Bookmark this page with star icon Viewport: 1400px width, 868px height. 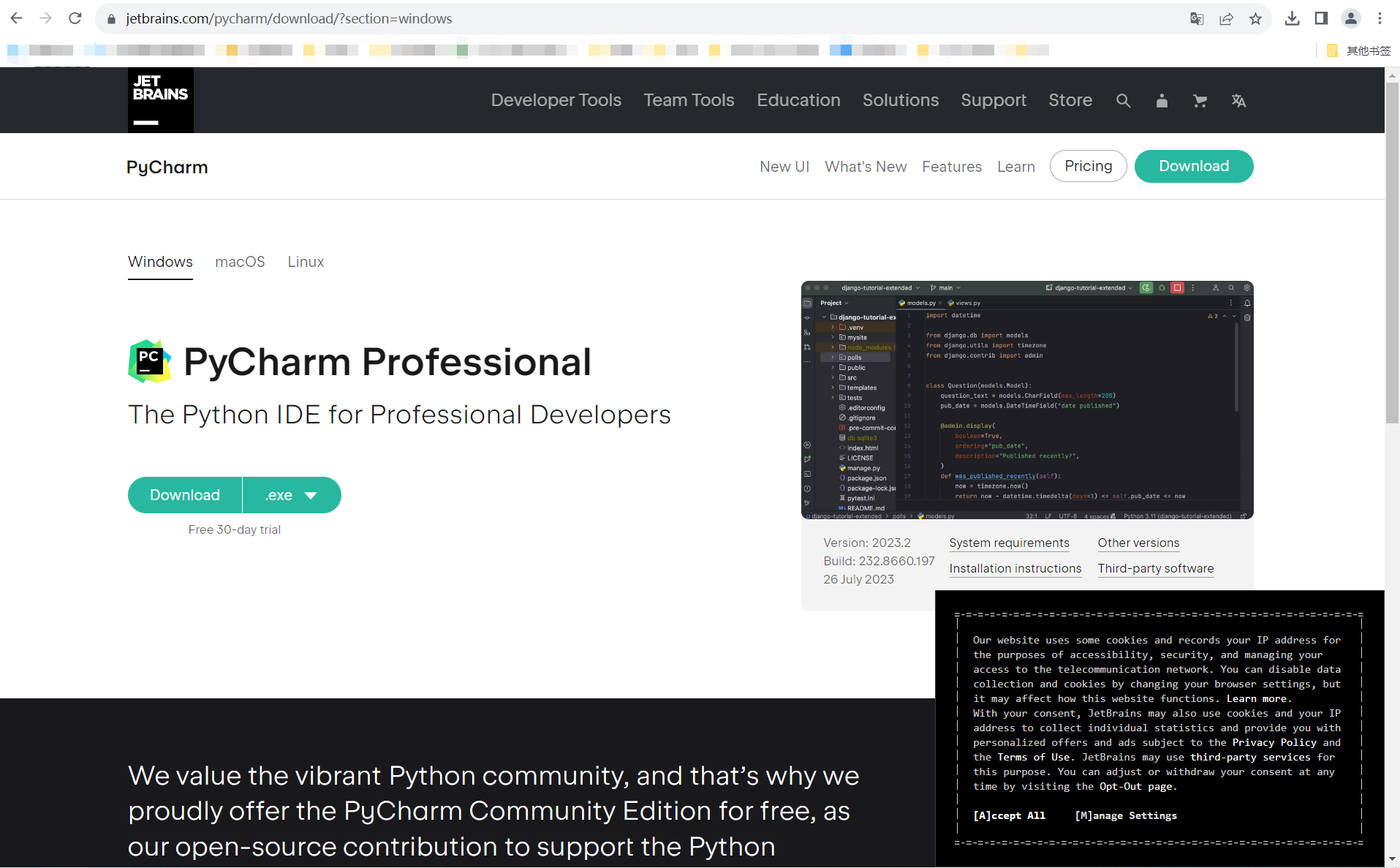pos(1255,19)
